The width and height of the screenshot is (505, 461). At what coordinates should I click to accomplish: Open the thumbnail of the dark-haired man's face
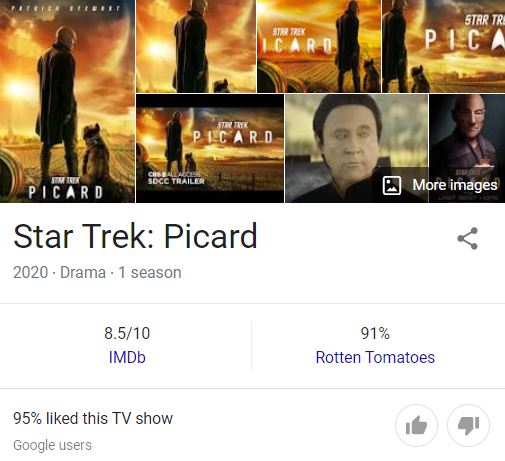click(x=357, y=148)
